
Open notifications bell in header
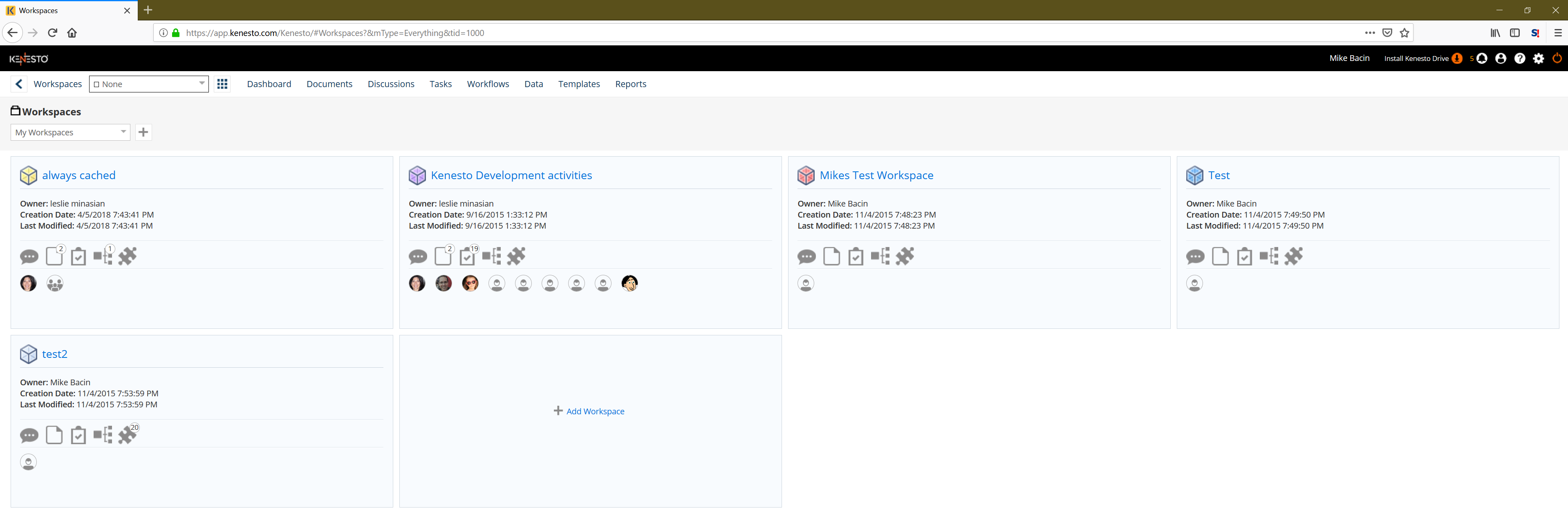pyautogui.click(x=1482, y=58)
